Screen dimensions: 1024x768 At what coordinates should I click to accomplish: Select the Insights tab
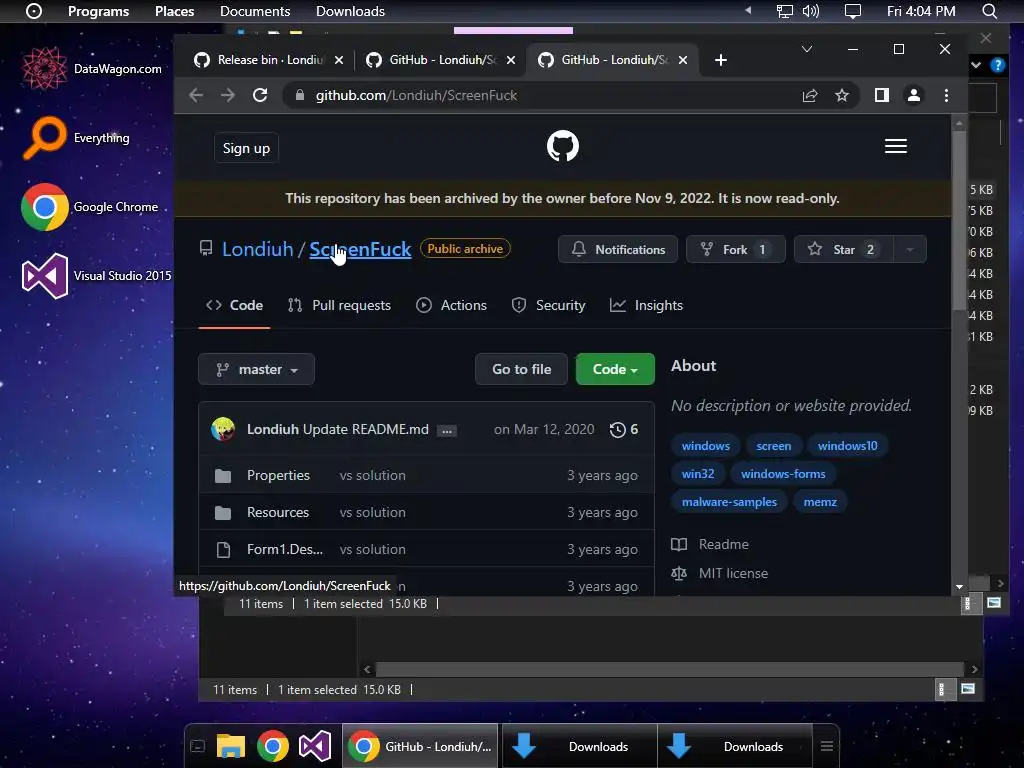pyautogui.click(x=646, y=306)
